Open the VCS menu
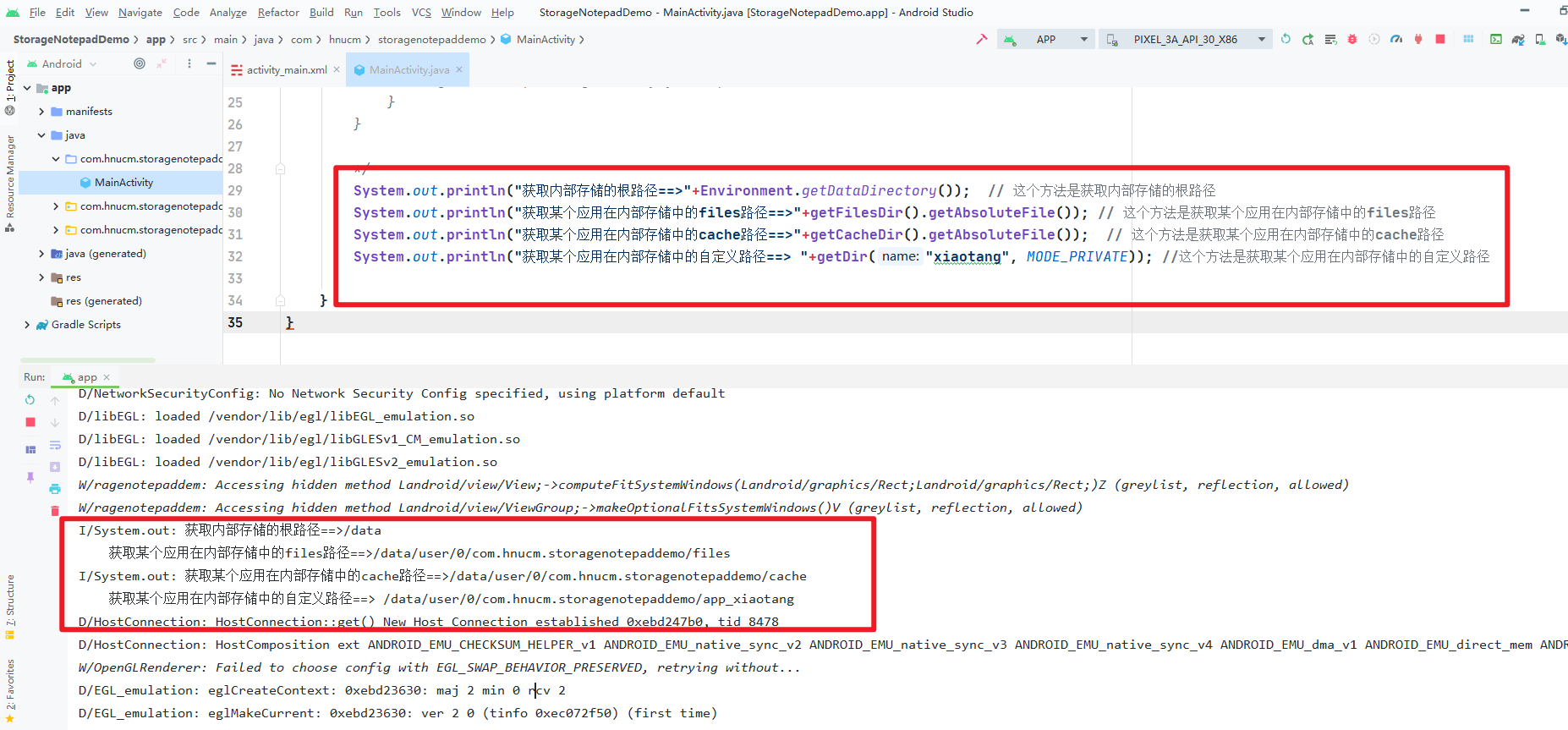Screen dimensions: 1568x730 point(421,12)
